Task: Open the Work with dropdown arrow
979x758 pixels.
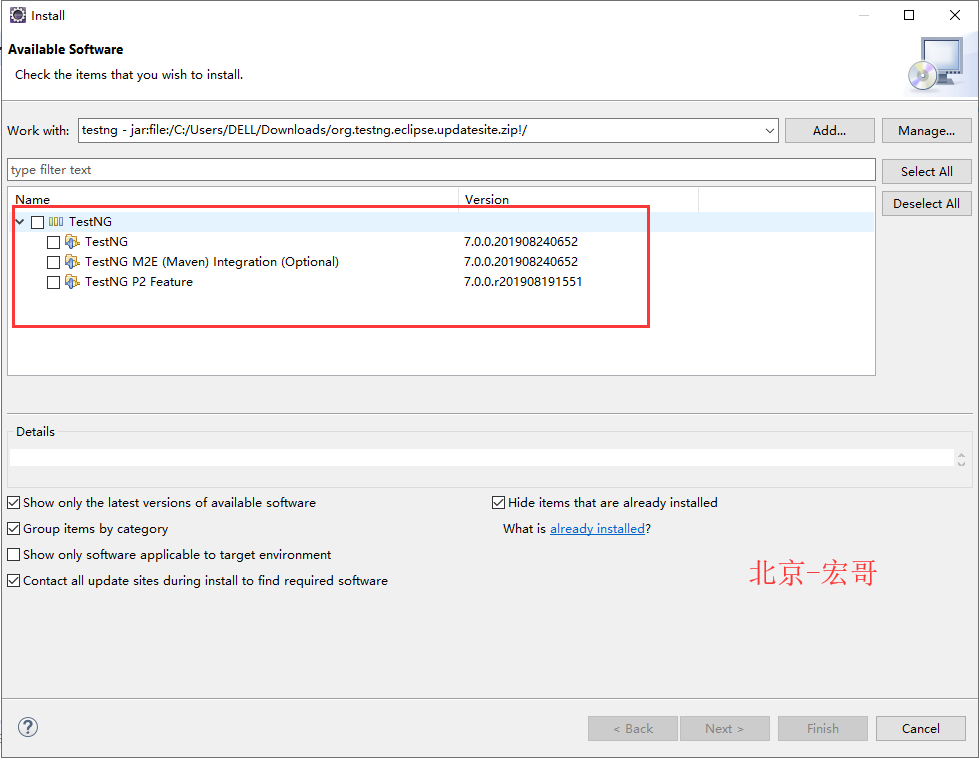Action: (769, 130)
